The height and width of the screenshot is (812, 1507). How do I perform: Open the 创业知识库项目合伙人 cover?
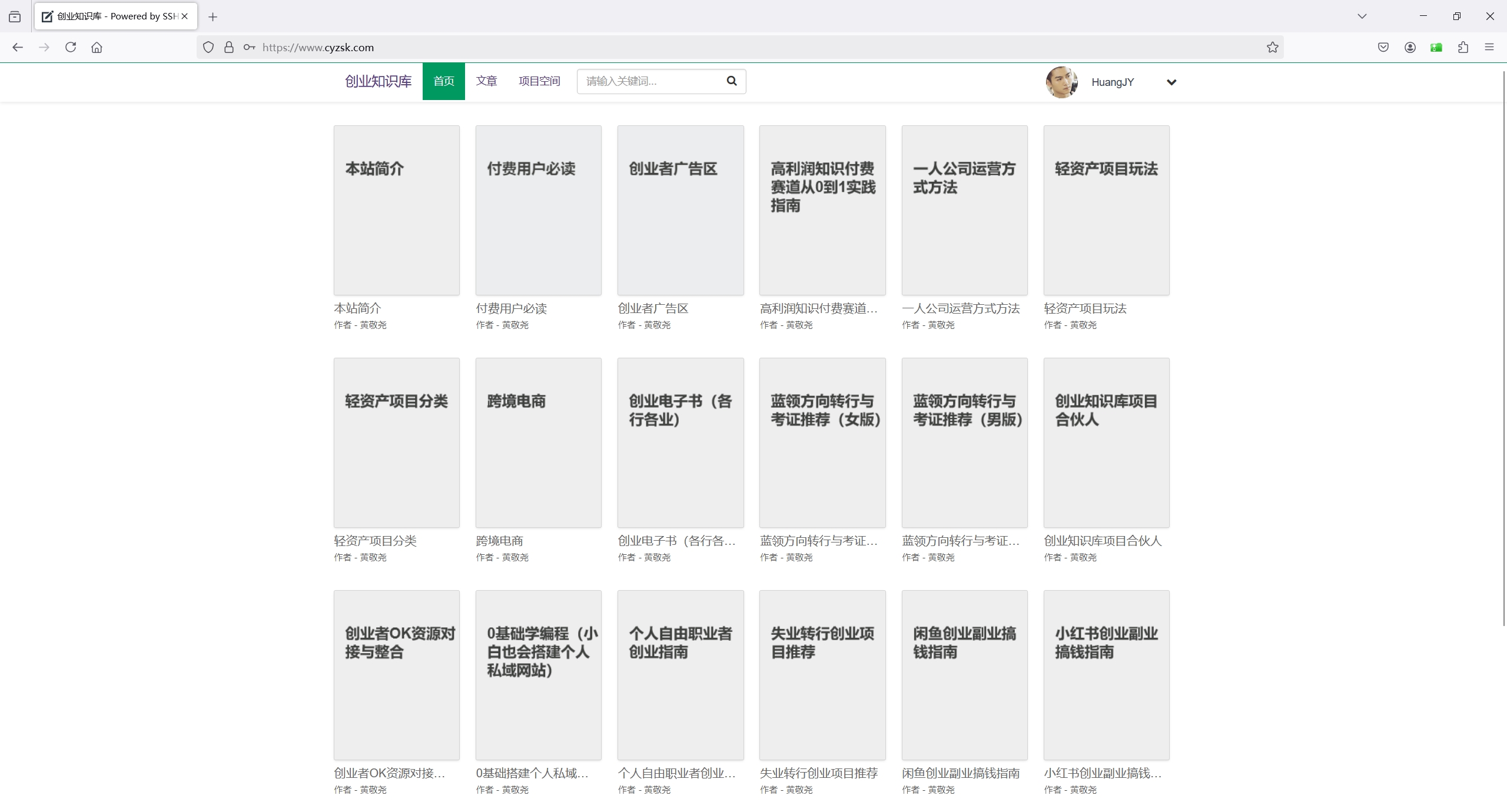pos(1107,442)
